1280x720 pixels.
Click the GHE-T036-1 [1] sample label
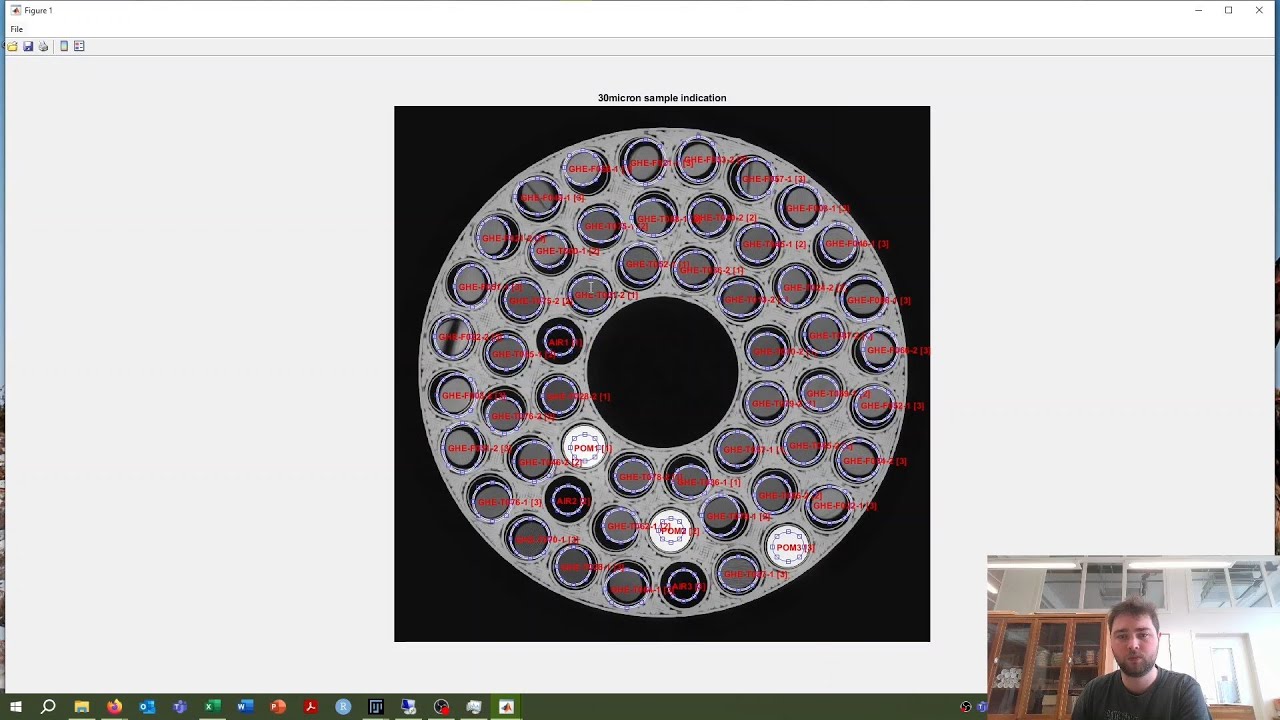coord(709,483)
